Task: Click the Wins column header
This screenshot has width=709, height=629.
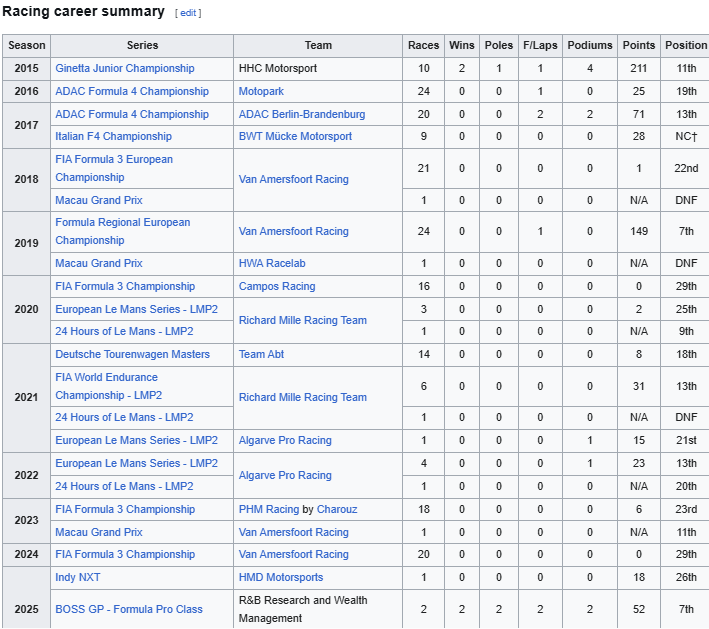Action: click(x=462, y=46)
